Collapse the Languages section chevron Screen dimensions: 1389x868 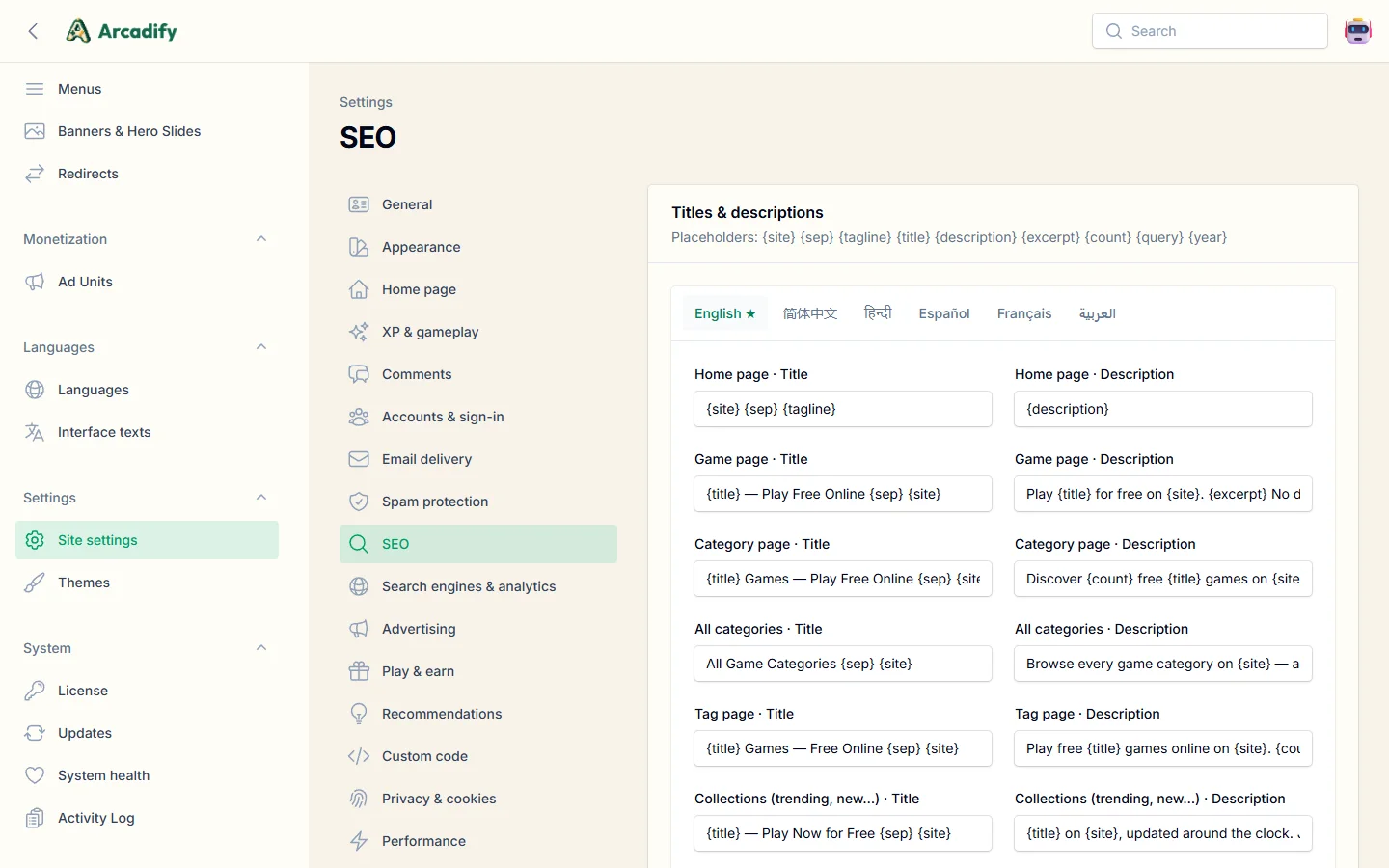(261, 347)
